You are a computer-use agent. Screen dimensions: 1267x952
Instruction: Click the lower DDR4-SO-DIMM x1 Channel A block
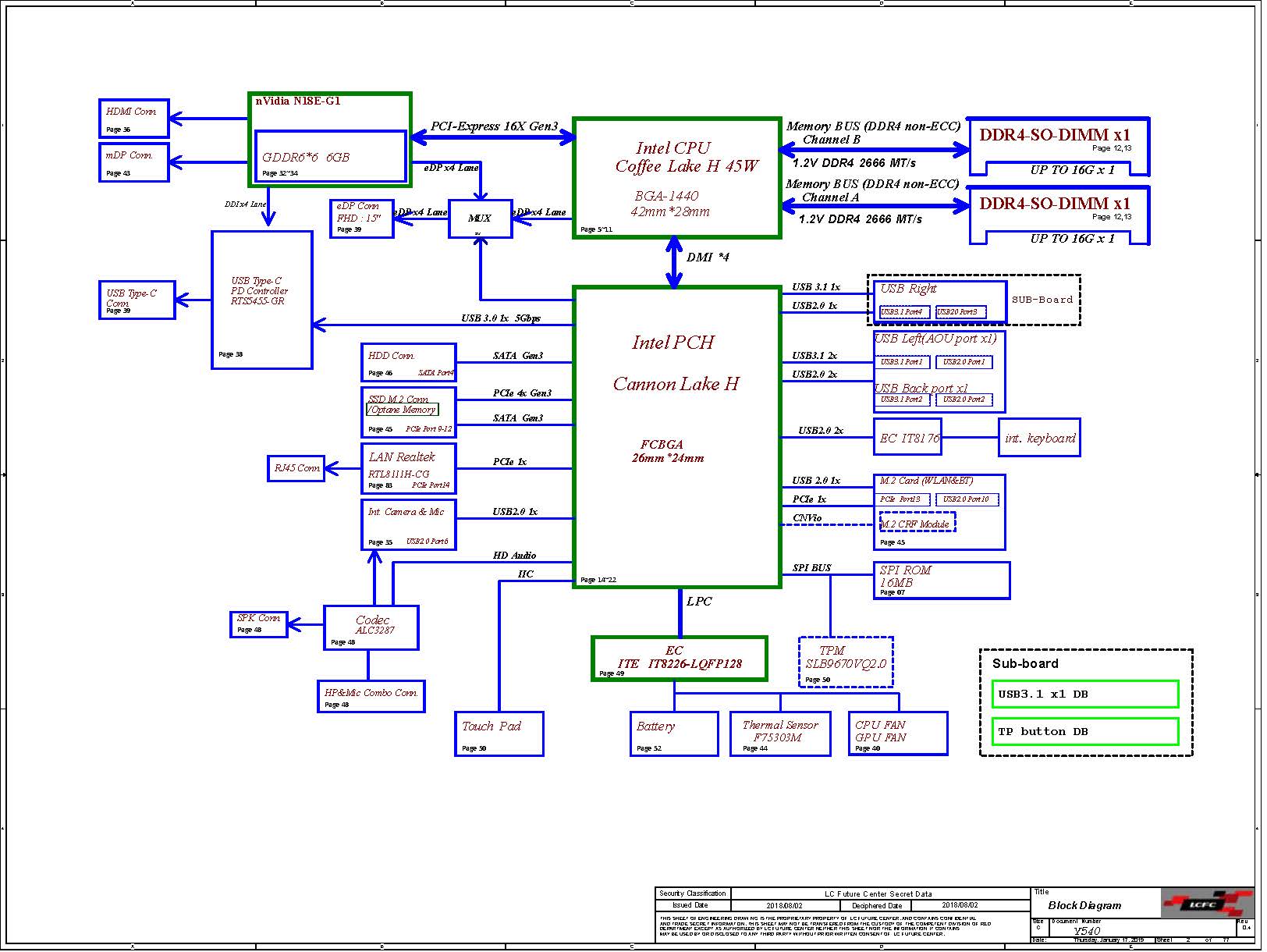tap(1059, 217)
